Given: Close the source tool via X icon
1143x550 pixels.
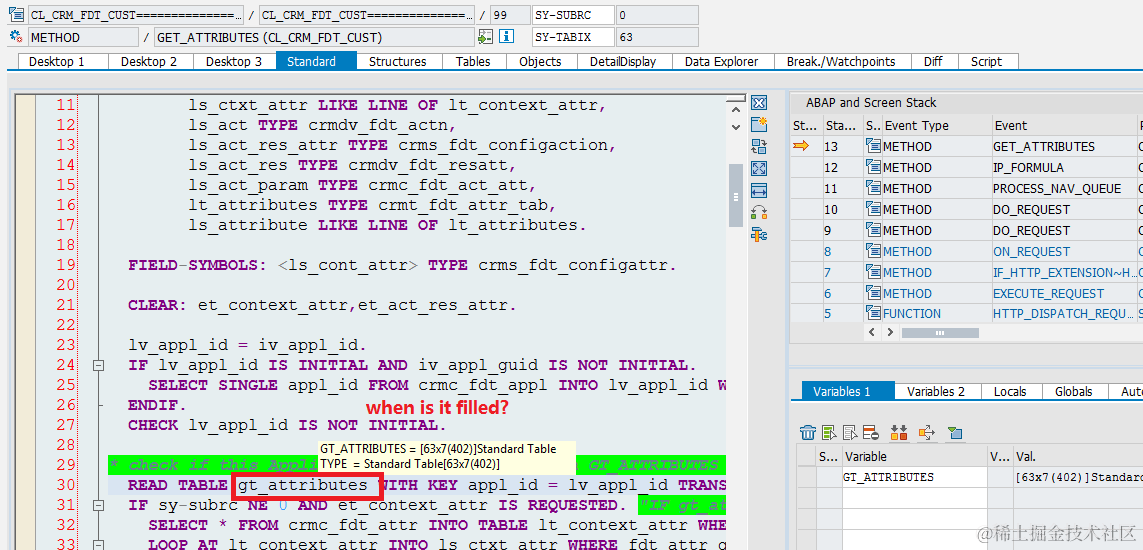Looking at the screenshot, I should [x=759, y=103].
